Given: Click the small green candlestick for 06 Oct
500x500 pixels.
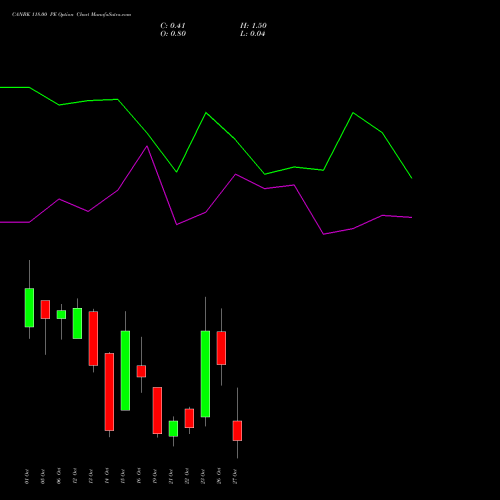Looking at the screenshot, I should [x=61, y=315].
